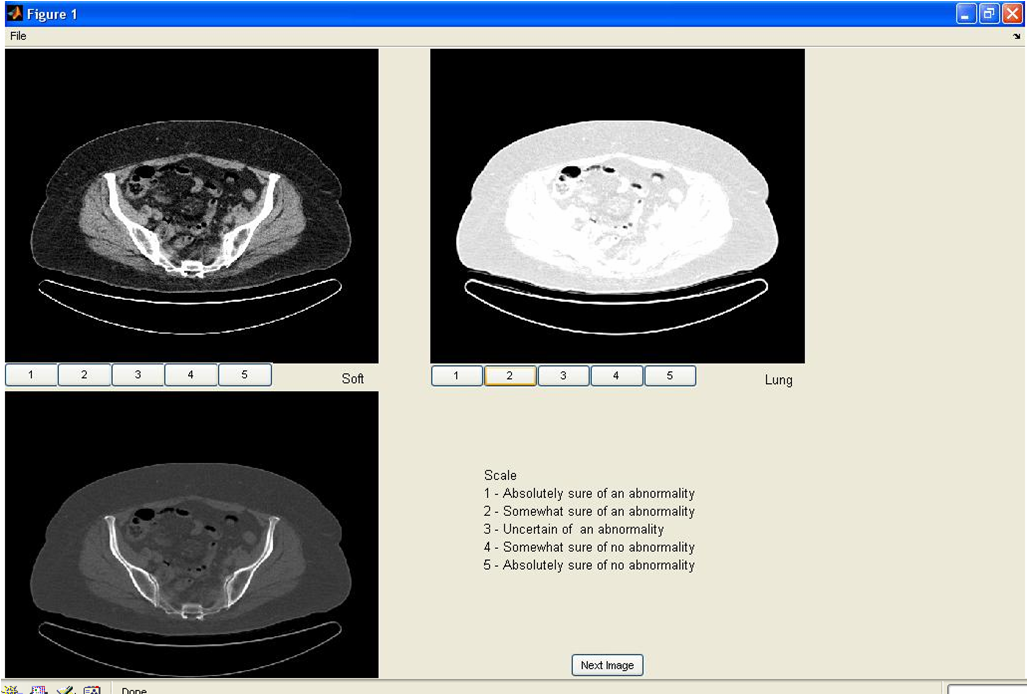The height and width of the screenshot is (695, 1028).
Task: Click the contact card icon in the status bar
Action: [92, 690]
